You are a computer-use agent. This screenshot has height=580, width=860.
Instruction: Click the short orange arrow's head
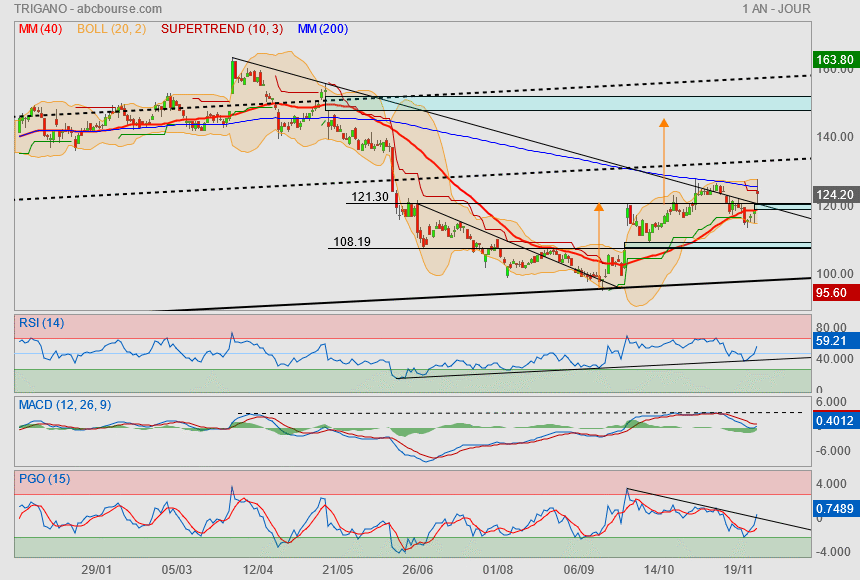(599, 207)
